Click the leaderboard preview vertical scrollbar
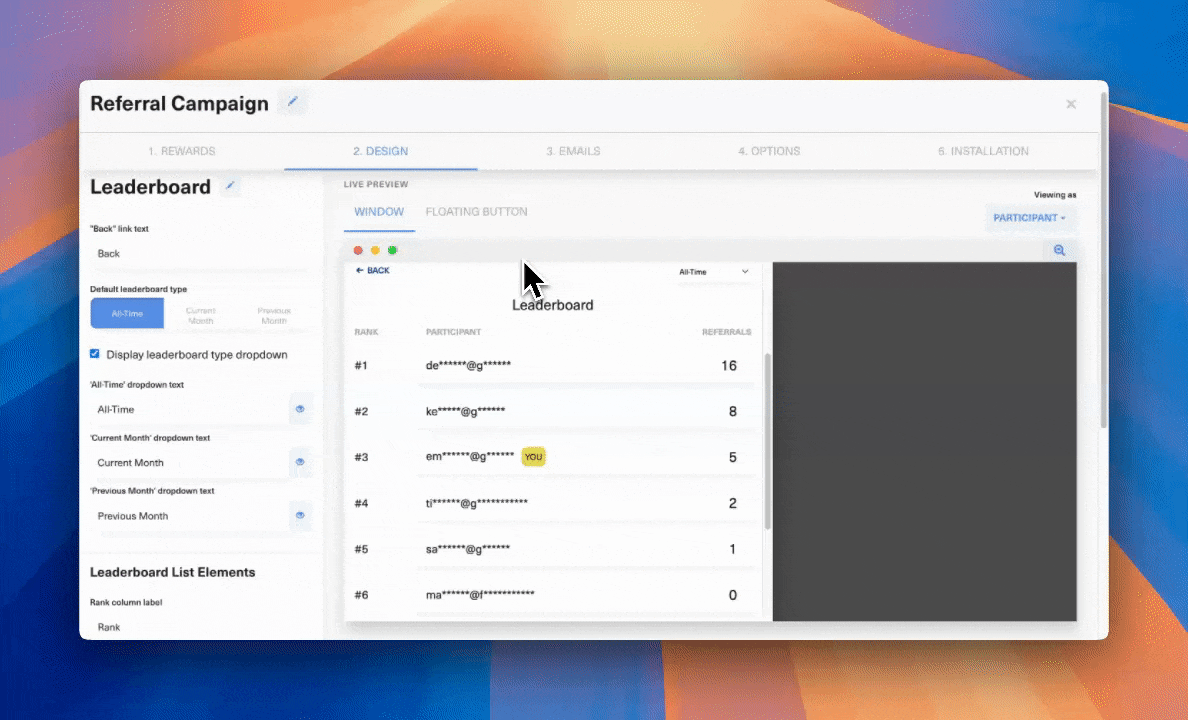This screenshot has height=720, width=1188. coord(767,440)
